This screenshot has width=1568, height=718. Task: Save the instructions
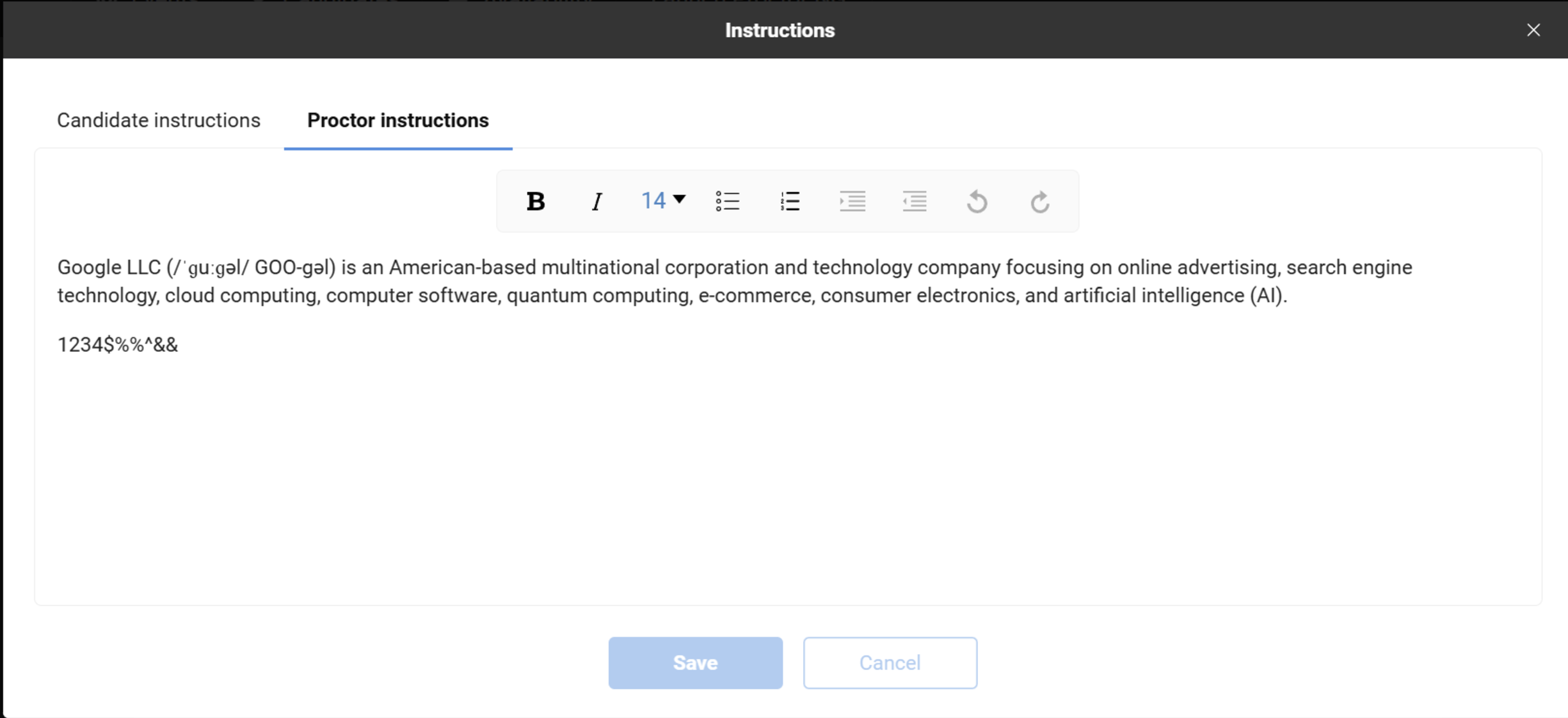pos(695,662)
